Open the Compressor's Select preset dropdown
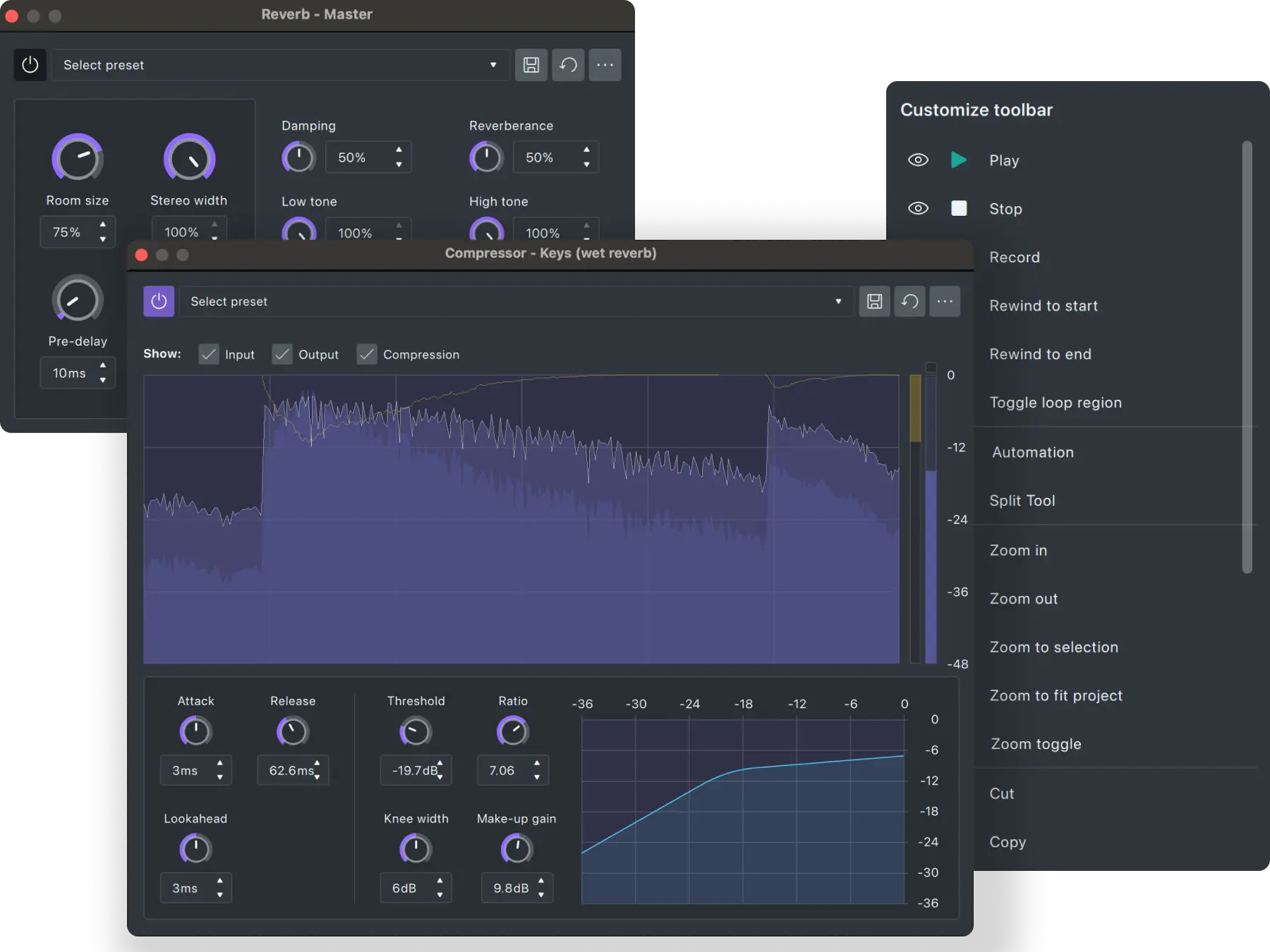1270x952 pixels. [x=838, y=301]
